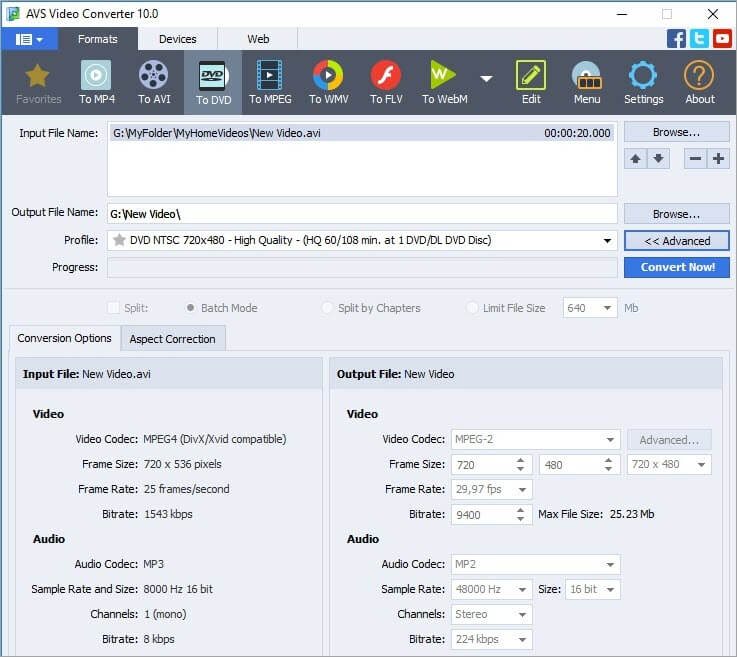Decrease frame height 480 with down stepper
This screenshot has width=737, height=657.
pyautogui.click(x=609, y=469)
